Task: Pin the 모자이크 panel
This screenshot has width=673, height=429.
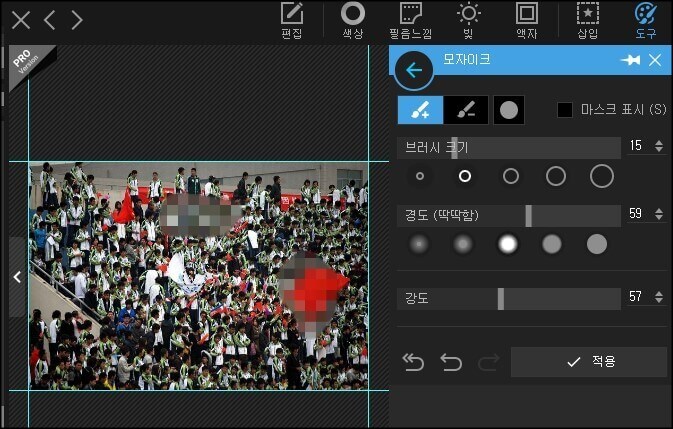Action: [631, 60]
